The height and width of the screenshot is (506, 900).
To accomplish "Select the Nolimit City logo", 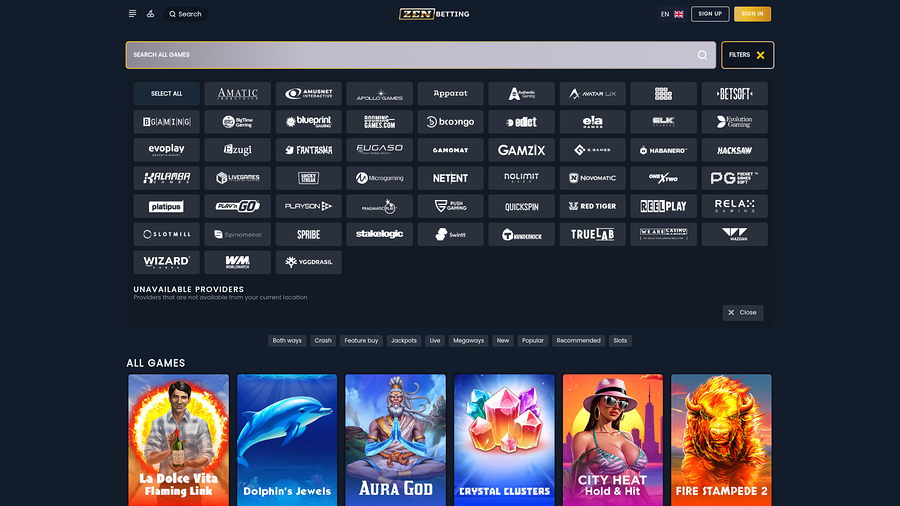I will point(521,178).
